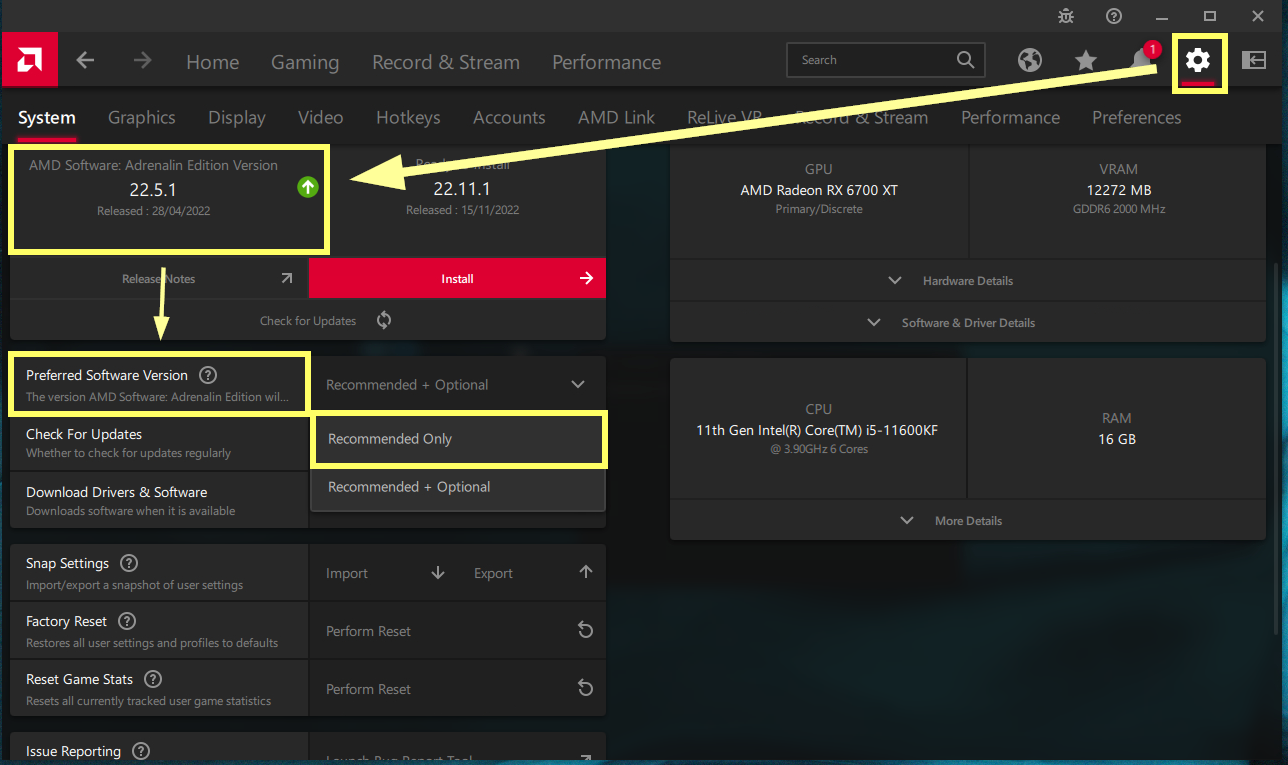
Task: Click the Factory Reset undo icon
Action: pos(586,630)
